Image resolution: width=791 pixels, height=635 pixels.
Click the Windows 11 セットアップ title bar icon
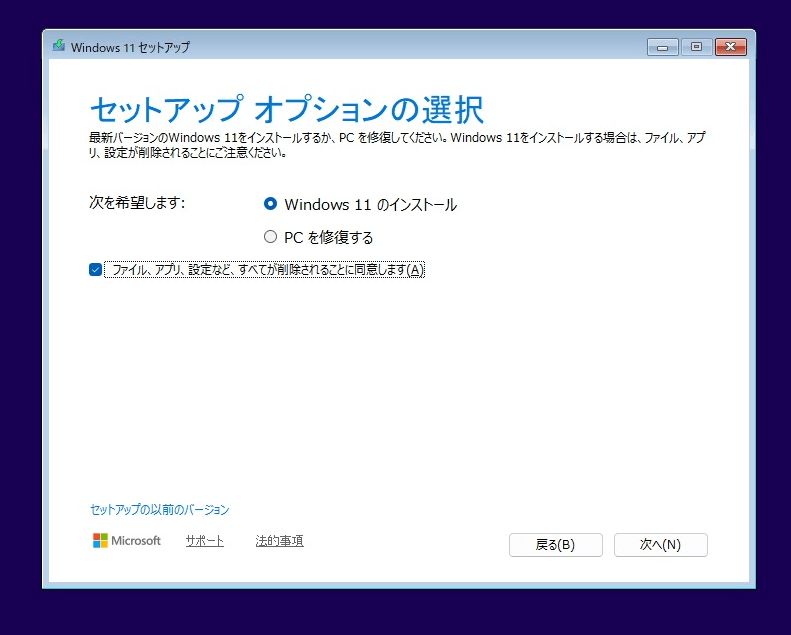point(59,46)
